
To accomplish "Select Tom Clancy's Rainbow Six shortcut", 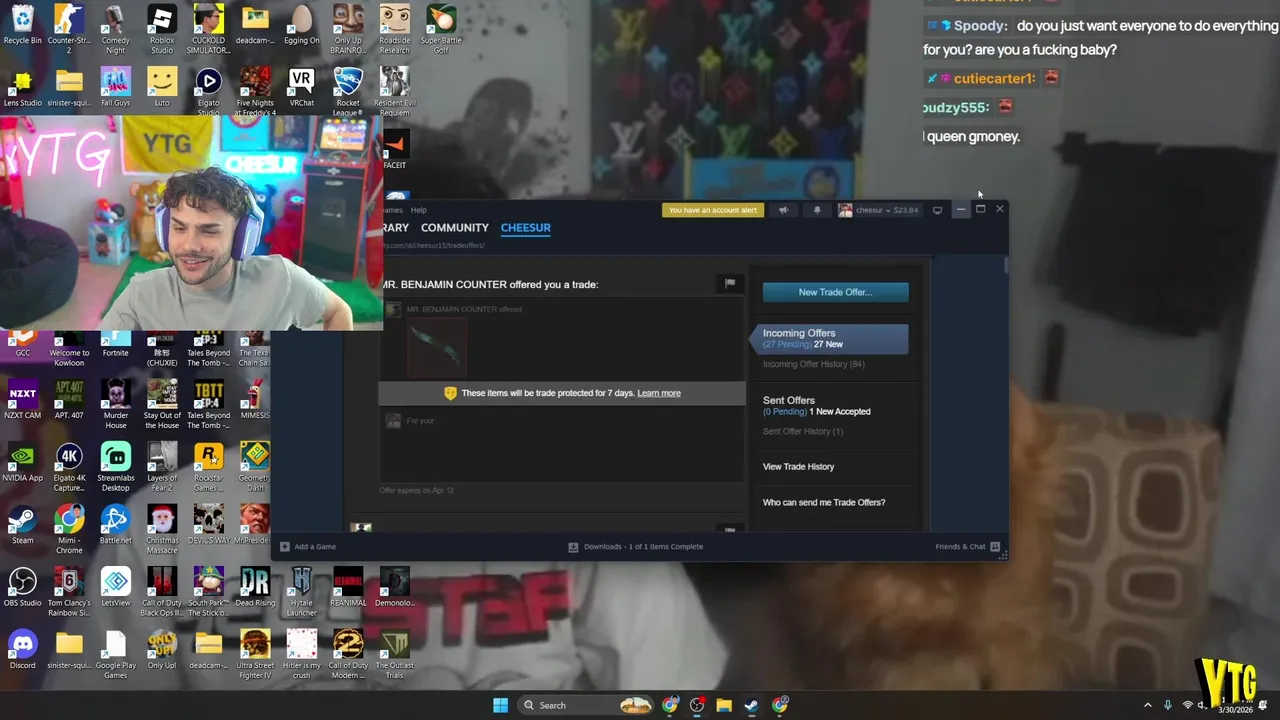I will pos(69,591).
